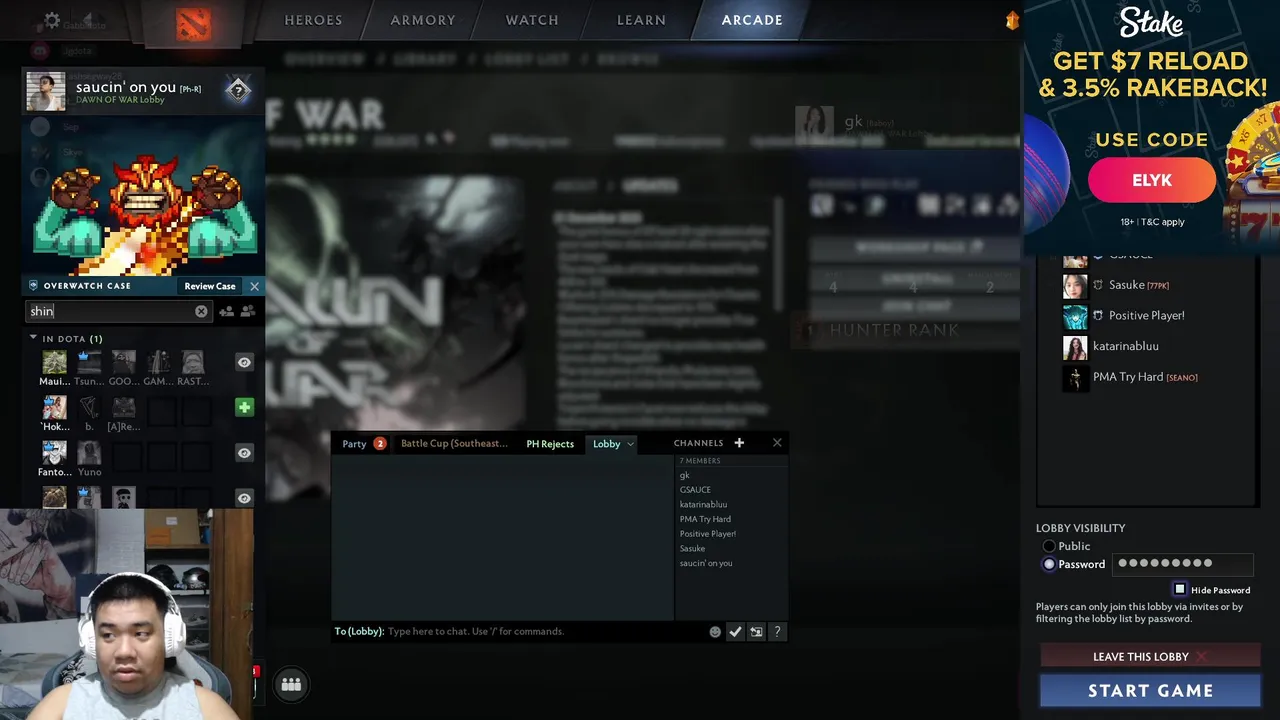The width and height of the screenshot is (1280, 720).
Task: Switch to the Battle Cup chat tab
Action: pos(454,444)
